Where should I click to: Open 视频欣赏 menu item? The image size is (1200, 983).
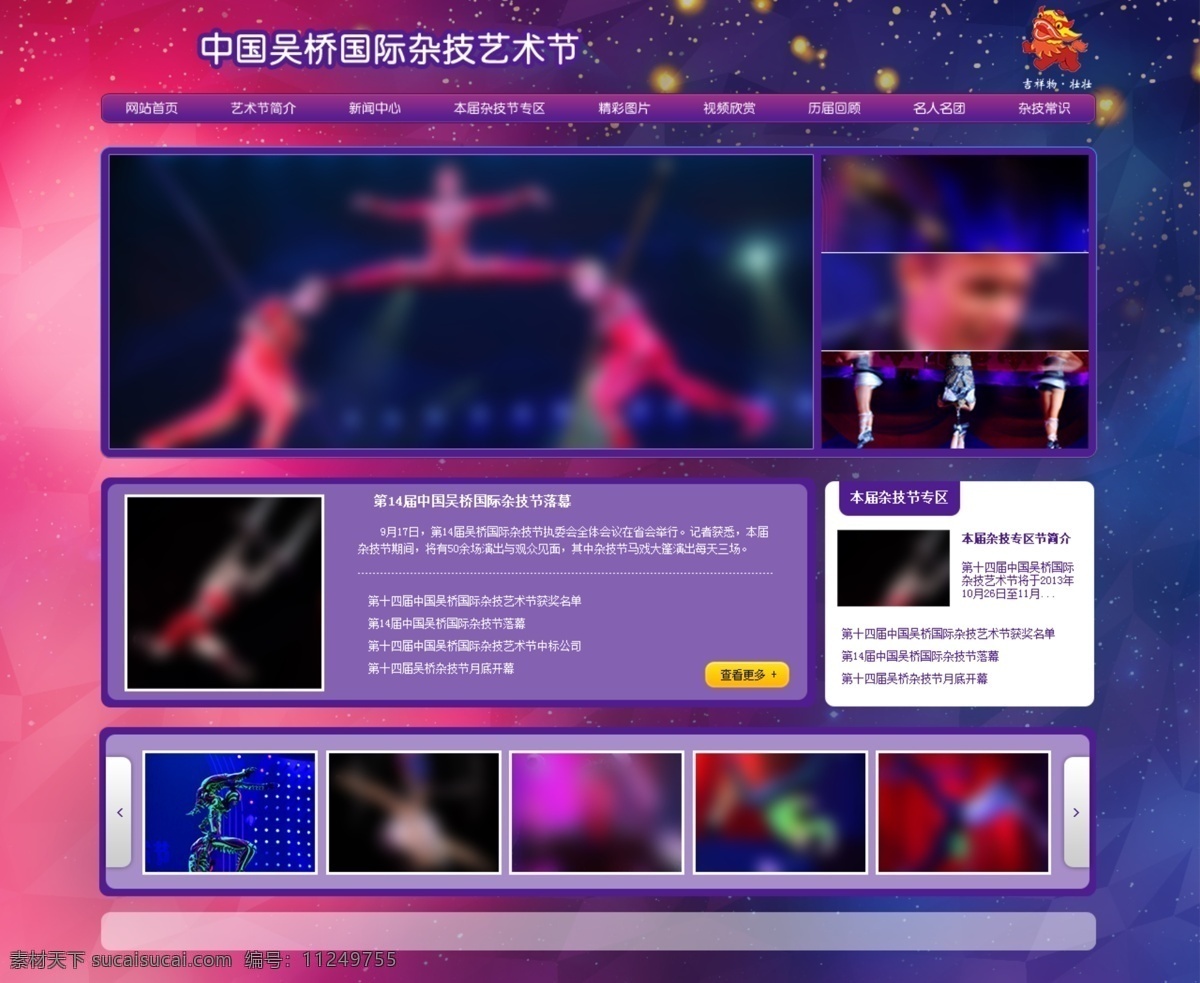729,108
